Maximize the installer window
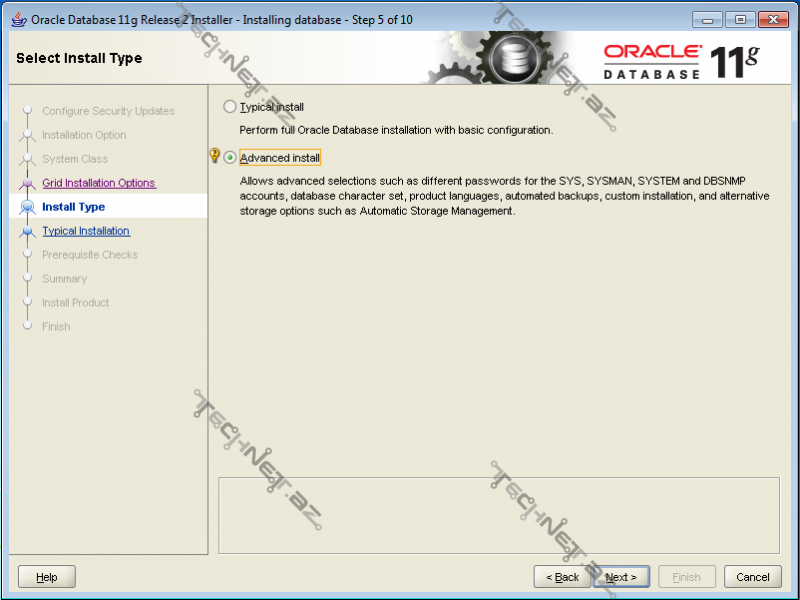The image size is (800, 600). click(740, 19)
